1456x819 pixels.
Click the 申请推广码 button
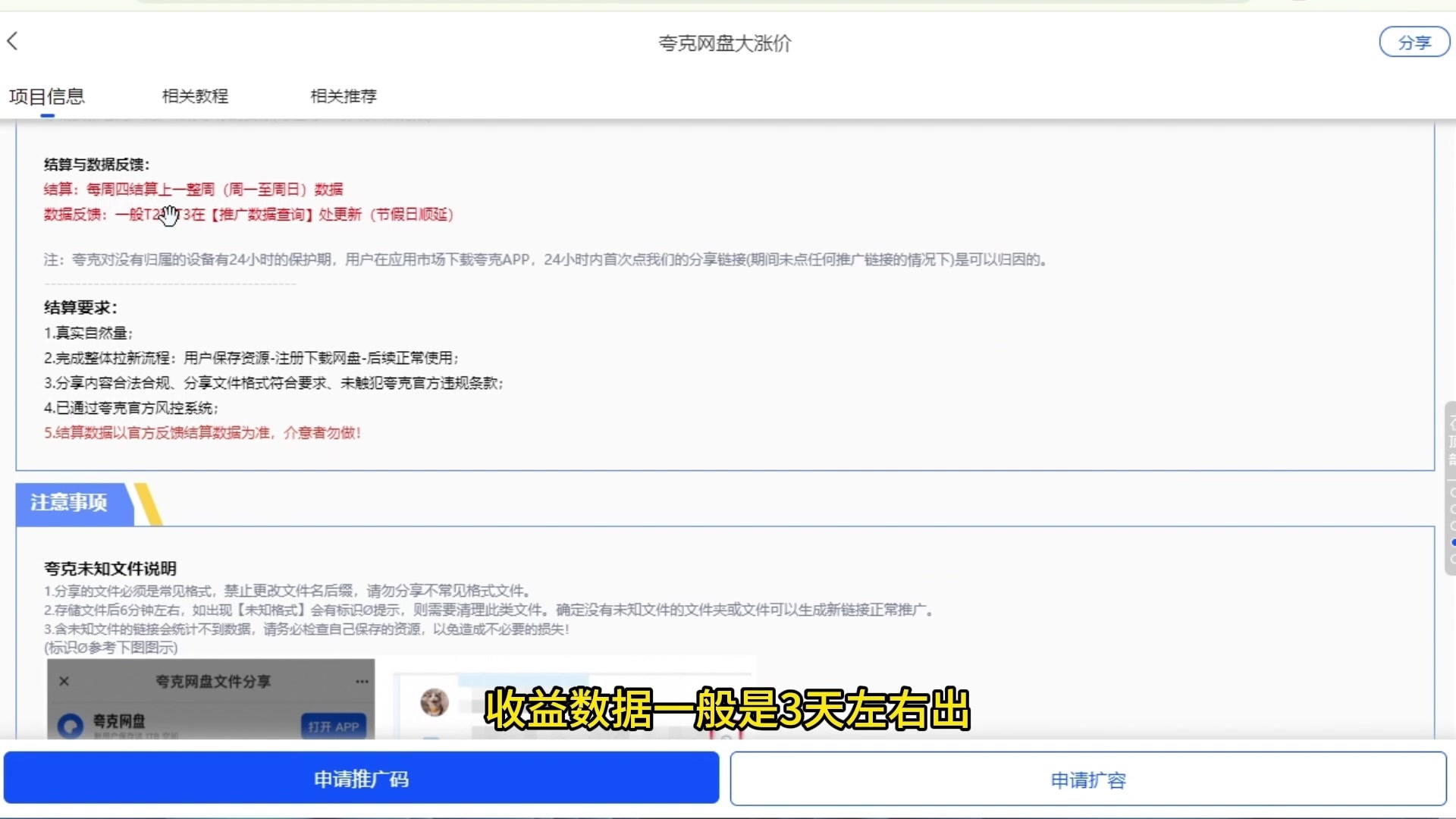click(x=361, y=778)
